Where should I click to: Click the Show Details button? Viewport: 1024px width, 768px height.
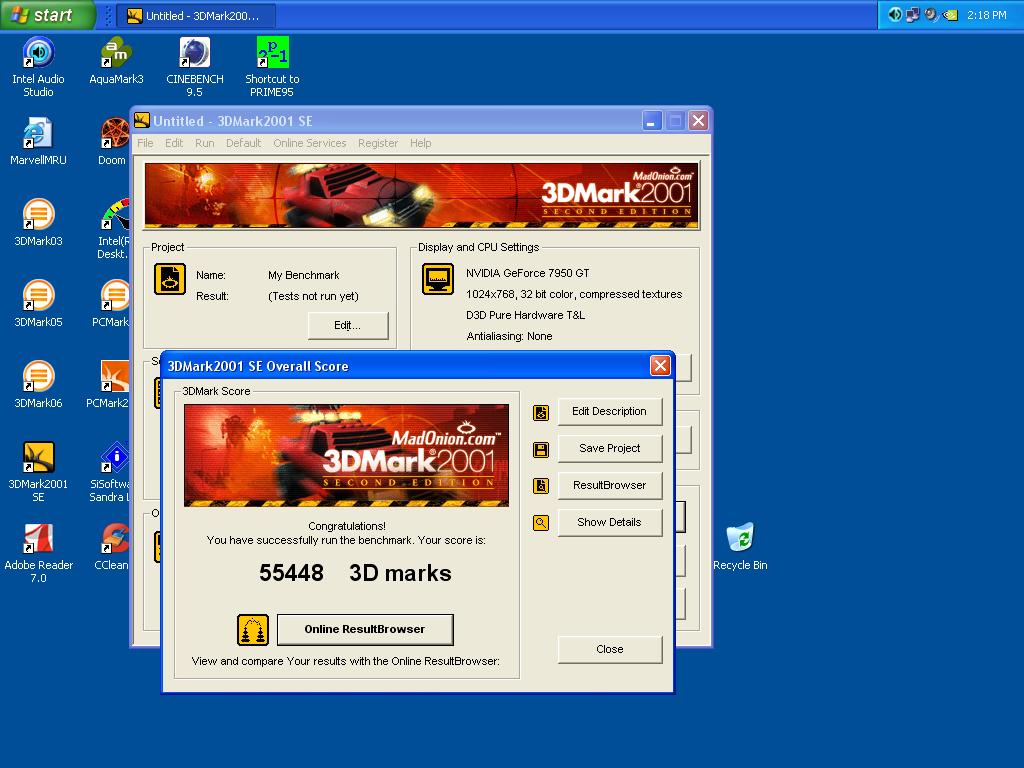(x=609, y=522)
